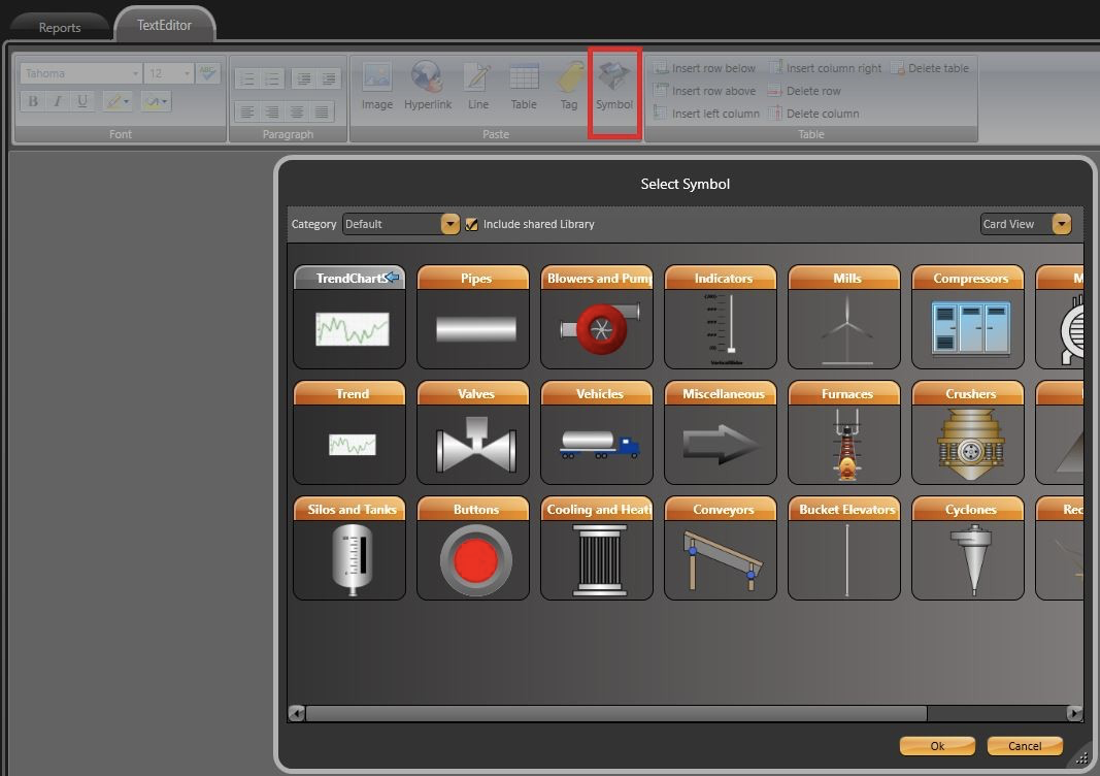This screenshot has width=1100, height=776.
Task: Click the Table icon in ribbon
Action: click(524, 80)
